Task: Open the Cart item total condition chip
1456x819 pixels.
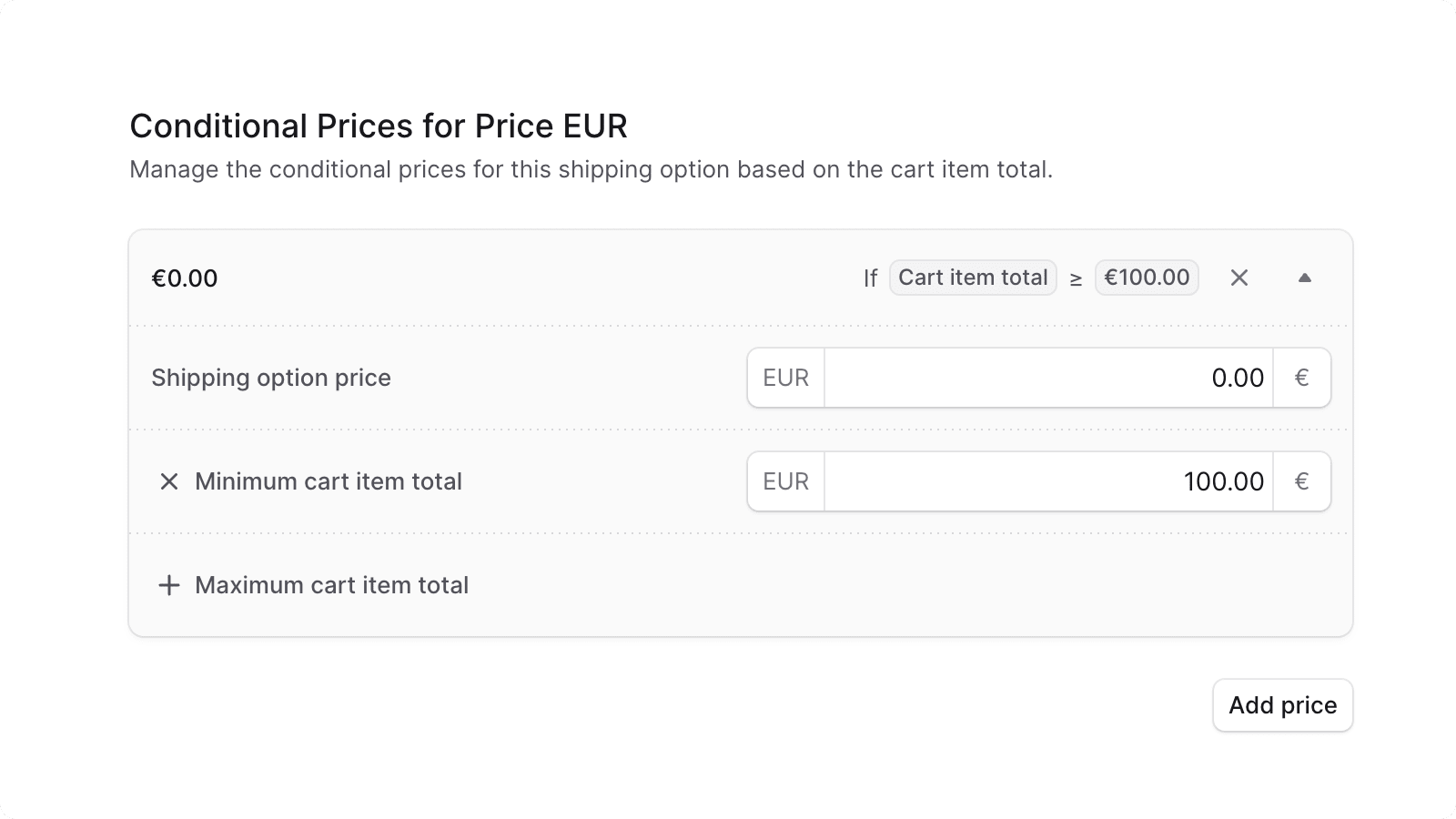Action: [x=973, y=278]
